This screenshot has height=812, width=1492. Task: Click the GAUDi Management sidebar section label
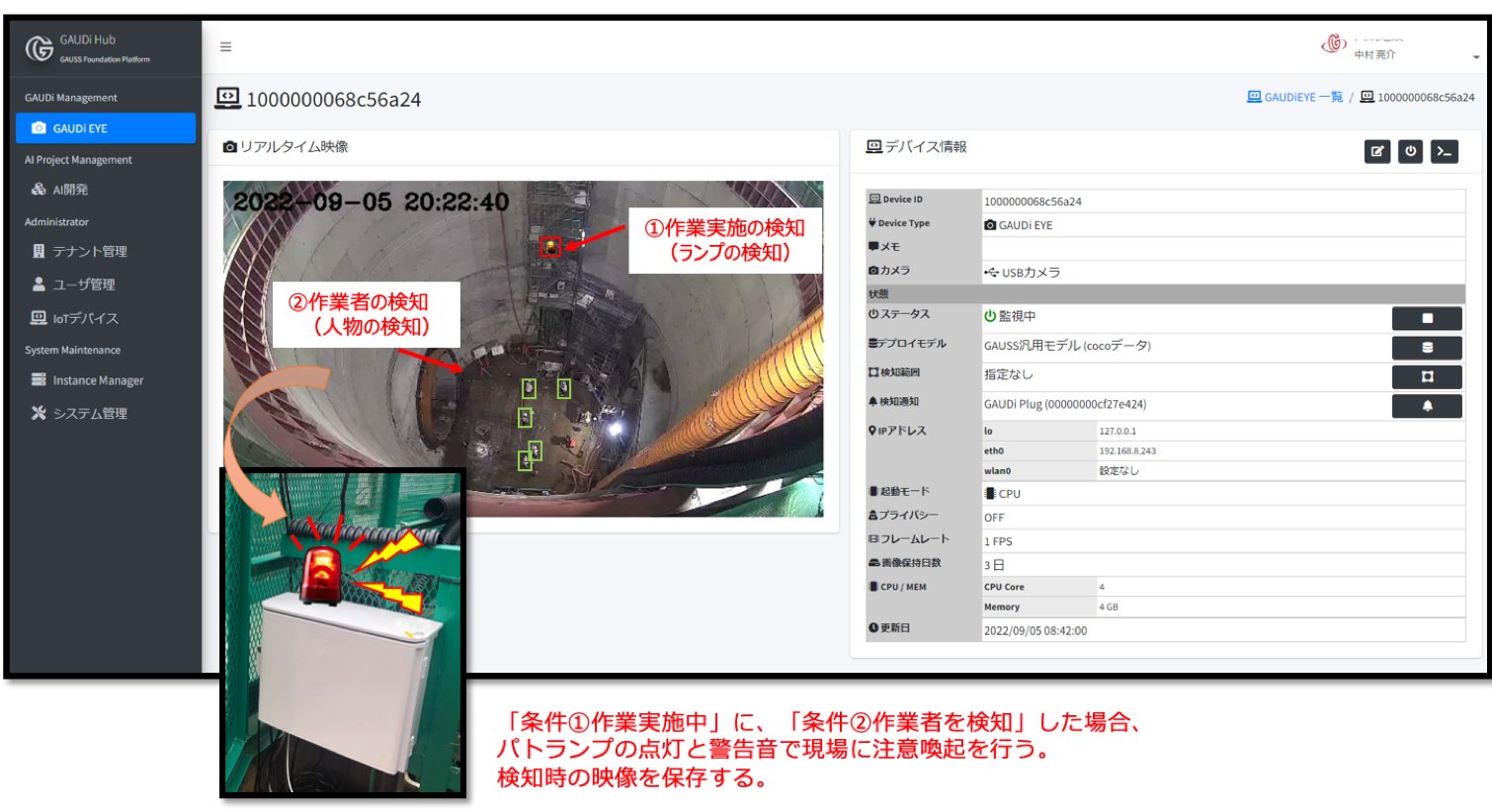pyautogui.click(x=71, y=98)
